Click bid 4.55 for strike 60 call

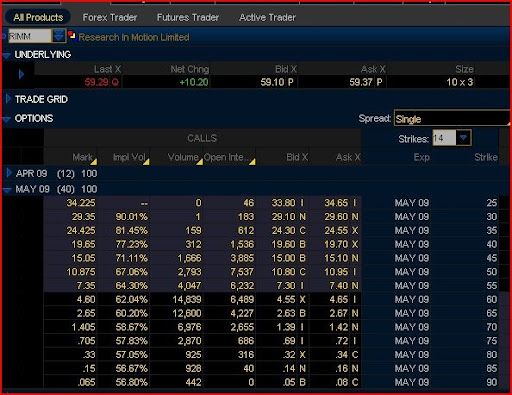pos(286,299)
